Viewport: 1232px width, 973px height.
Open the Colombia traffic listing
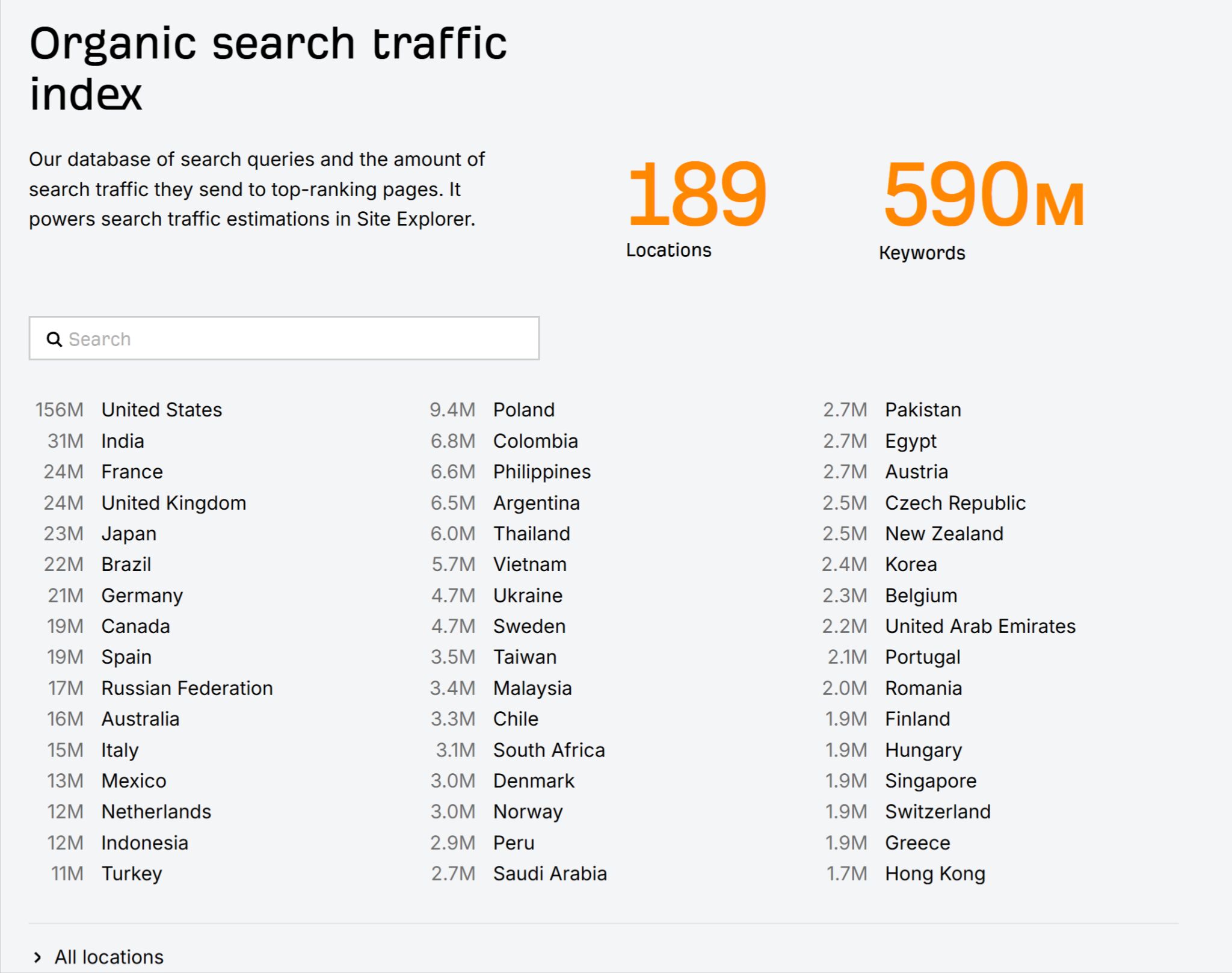pos(535,441)
